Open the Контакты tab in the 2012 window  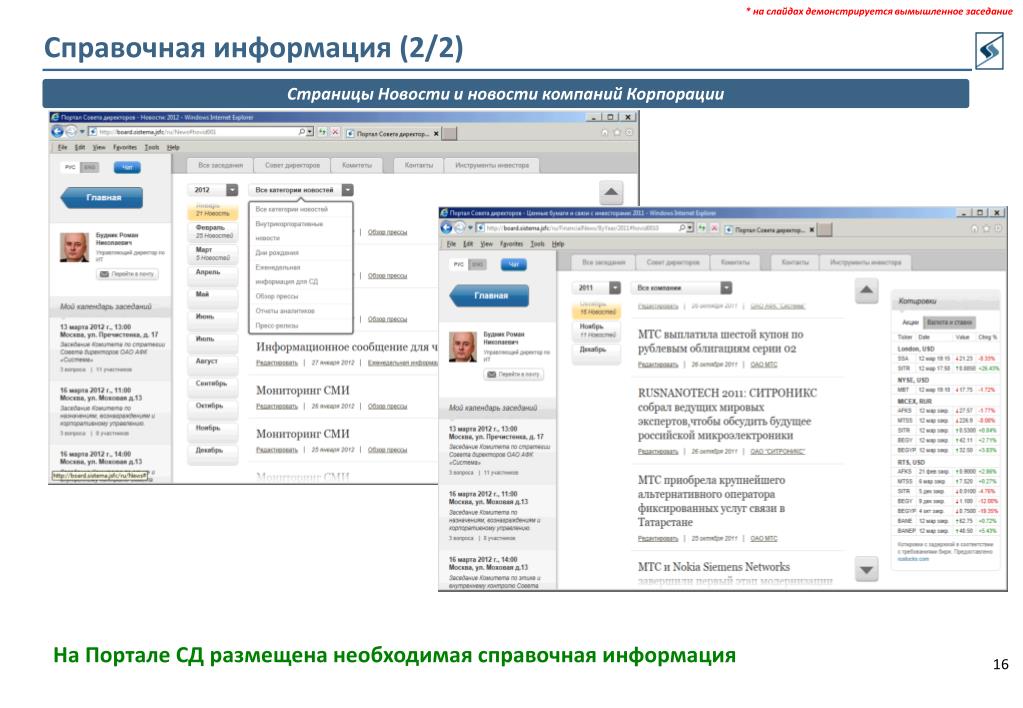pyautogui.click(x=419, y=166)
